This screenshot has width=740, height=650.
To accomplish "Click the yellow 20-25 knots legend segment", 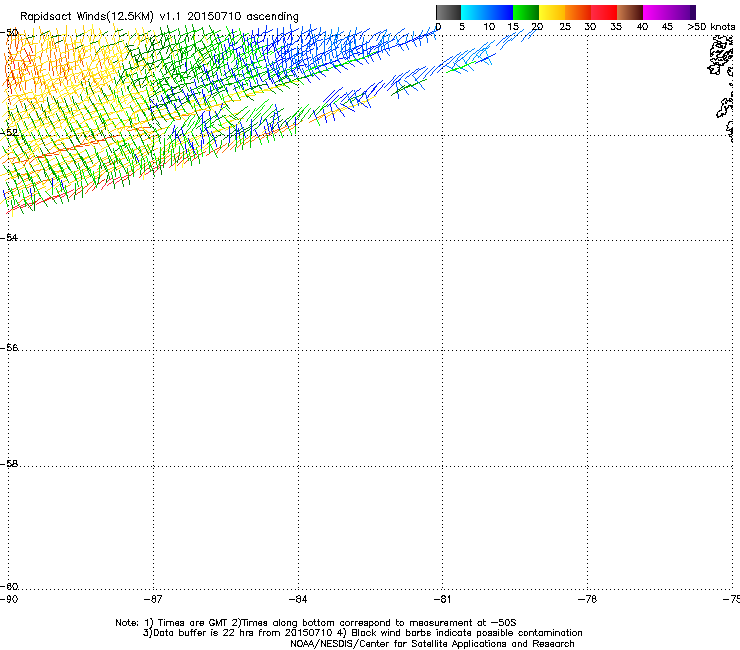I will tap(552, 12).
